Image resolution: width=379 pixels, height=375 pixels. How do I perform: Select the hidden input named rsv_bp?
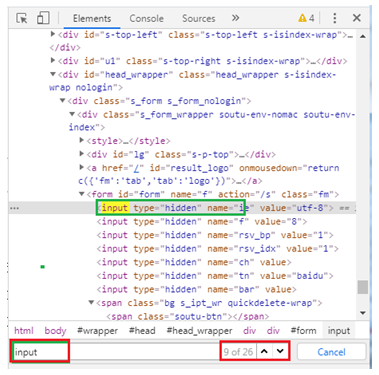click(x=215, y=235)
